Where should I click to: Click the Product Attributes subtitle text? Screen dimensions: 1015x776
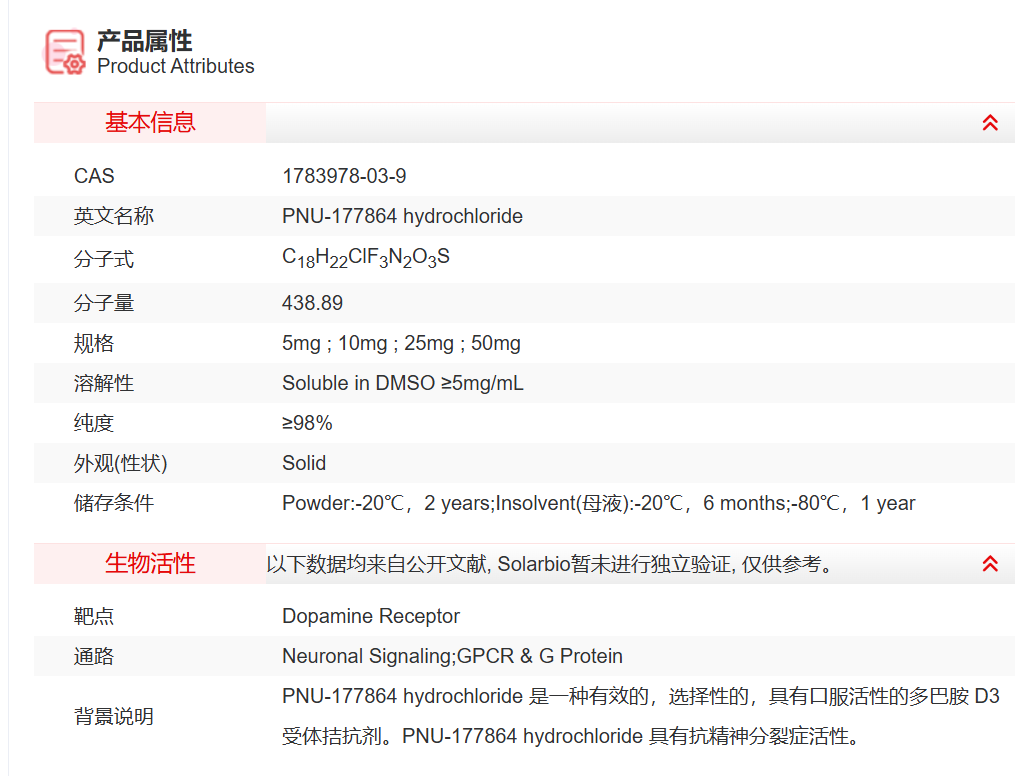[x=175, y=67]
